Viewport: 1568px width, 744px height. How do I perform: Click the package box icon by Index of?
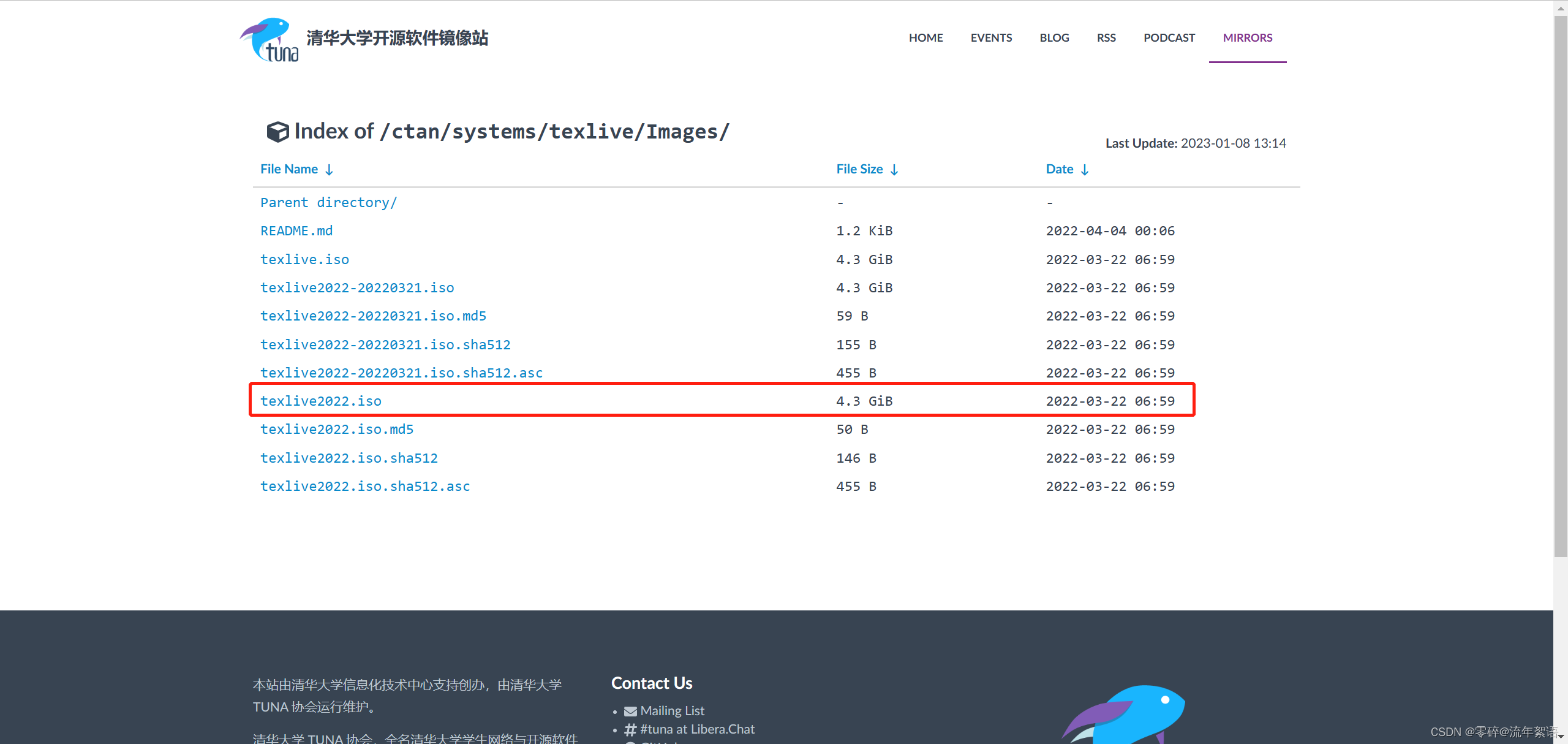pos(277,132)
